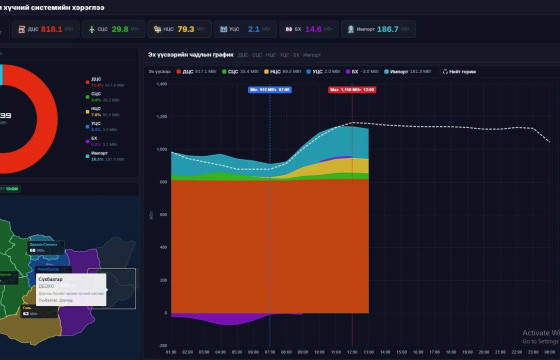Click the purple negative БХ area below zero

pyautogui.click(x=229, y=319)
